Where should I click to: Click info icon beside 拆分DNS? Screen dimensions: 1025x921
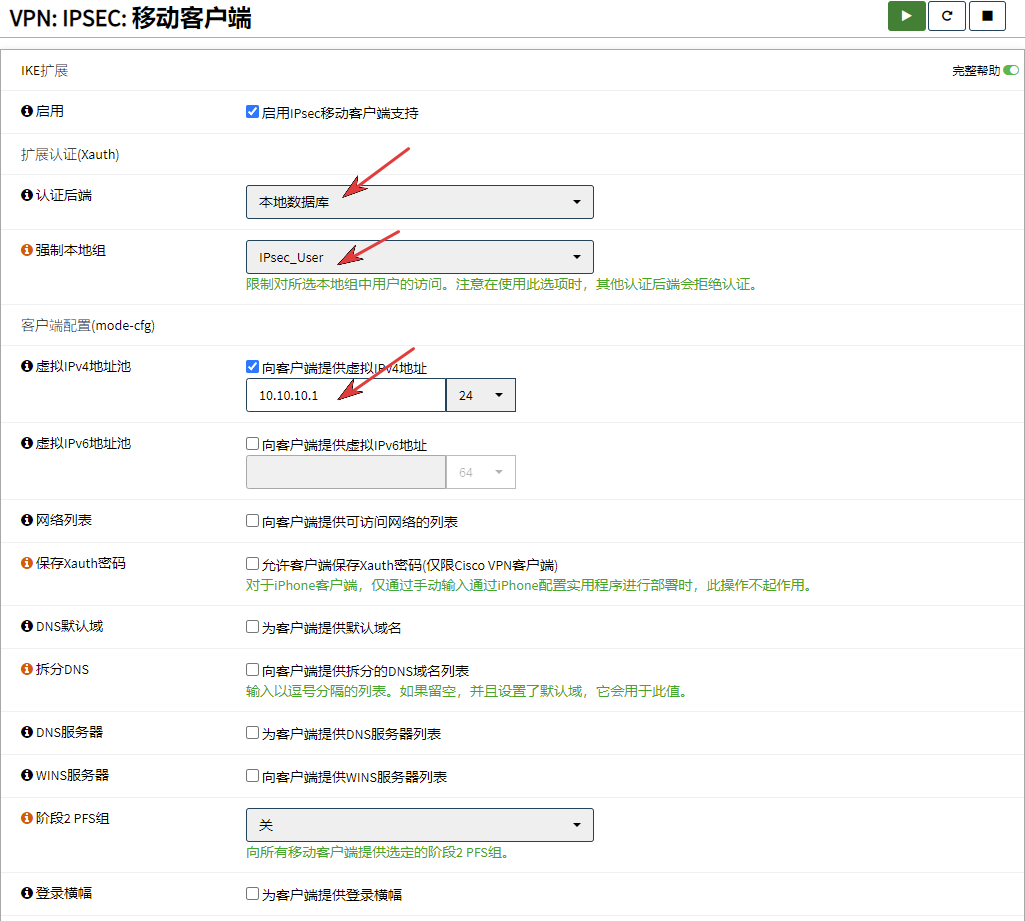27,669
